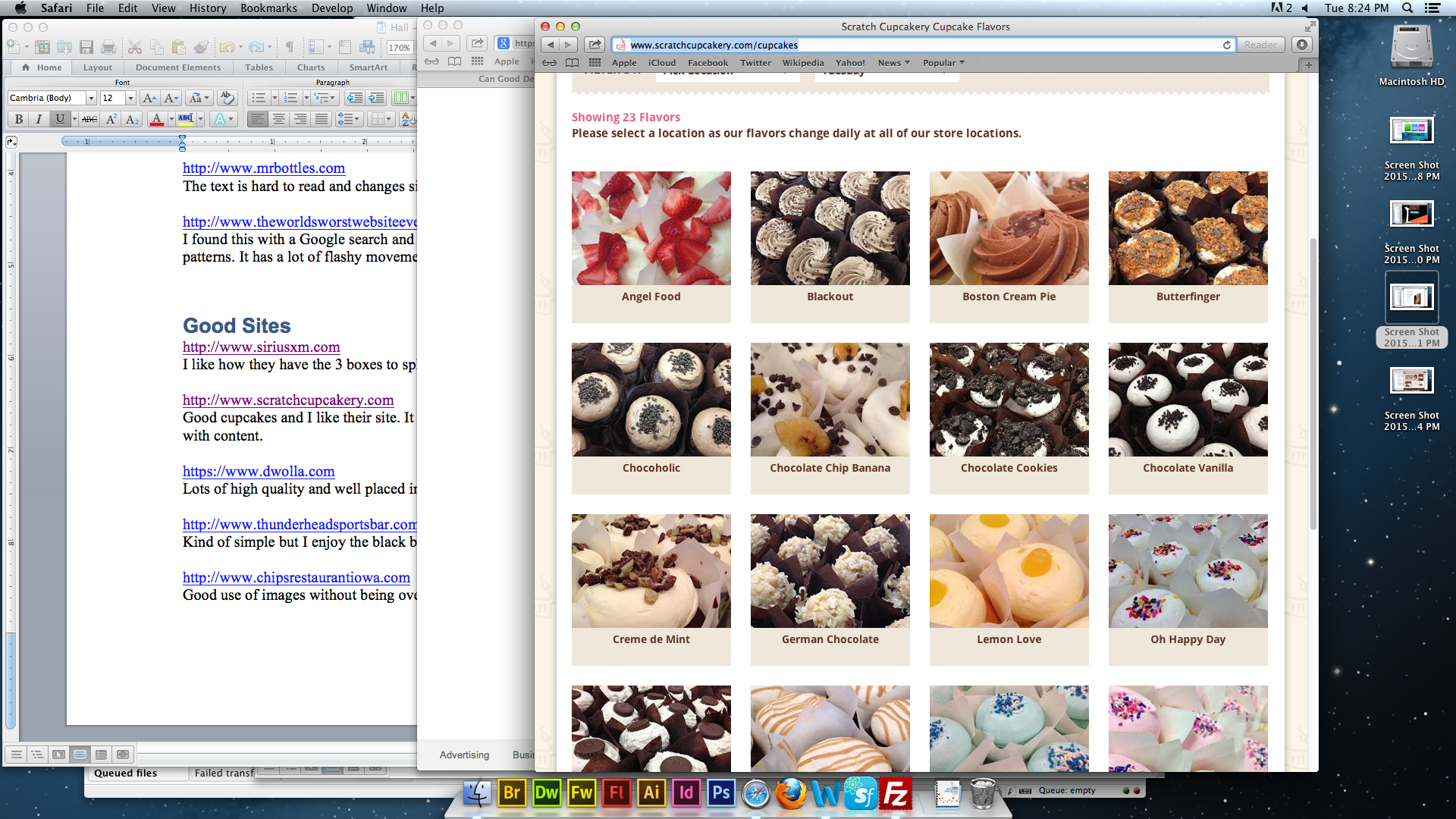Open the dwolla.com hyperlink in document
The width and height of the screenshot is (1456, 819).
(x=259, y=471)
